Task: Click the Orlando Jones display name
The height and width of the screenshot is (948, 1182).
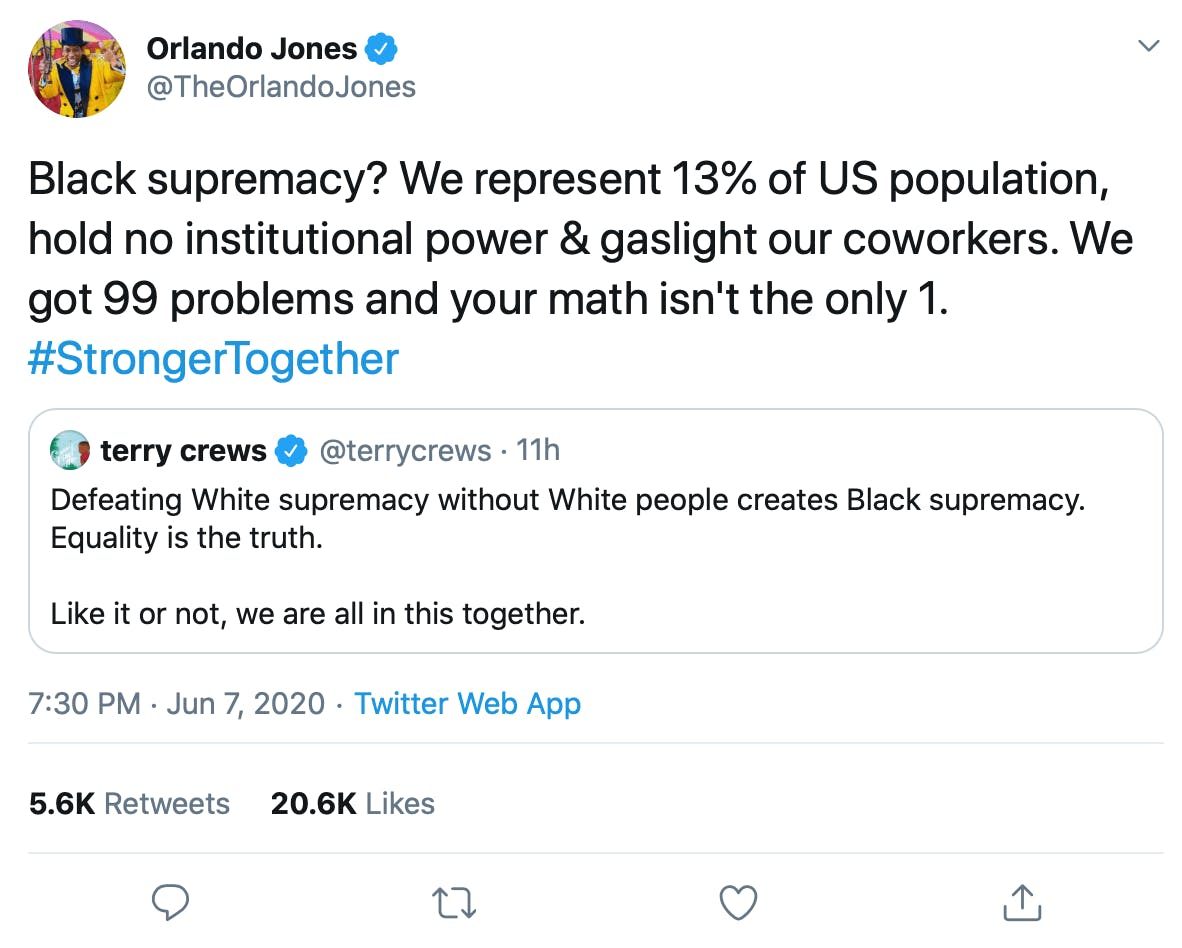Action: point(252,49)
